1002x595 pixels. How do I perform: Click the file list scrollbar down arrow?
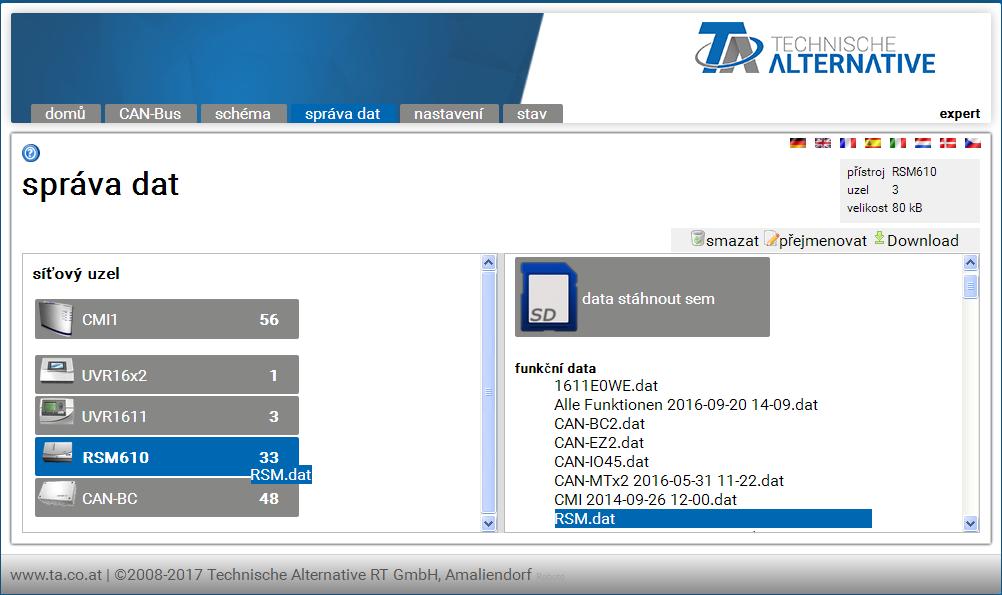tap(971, 523)
